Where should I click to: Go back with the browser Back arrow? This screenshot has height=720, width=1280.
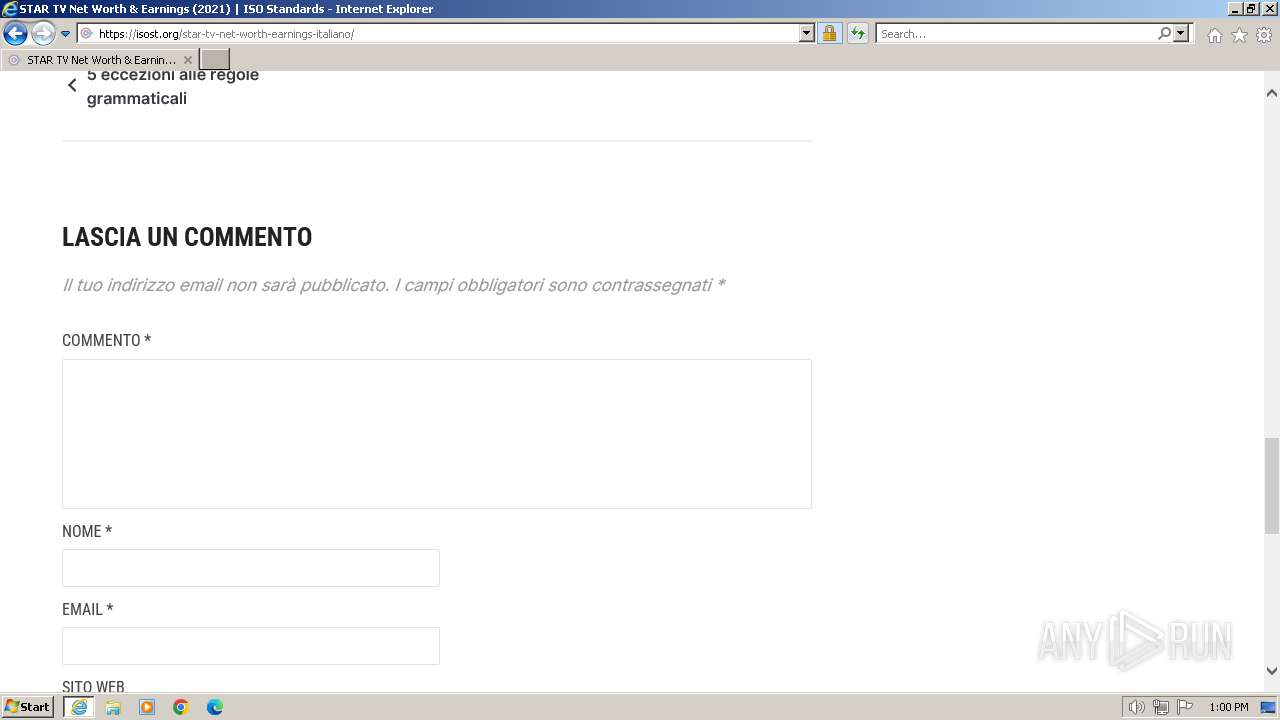point(15,34)
